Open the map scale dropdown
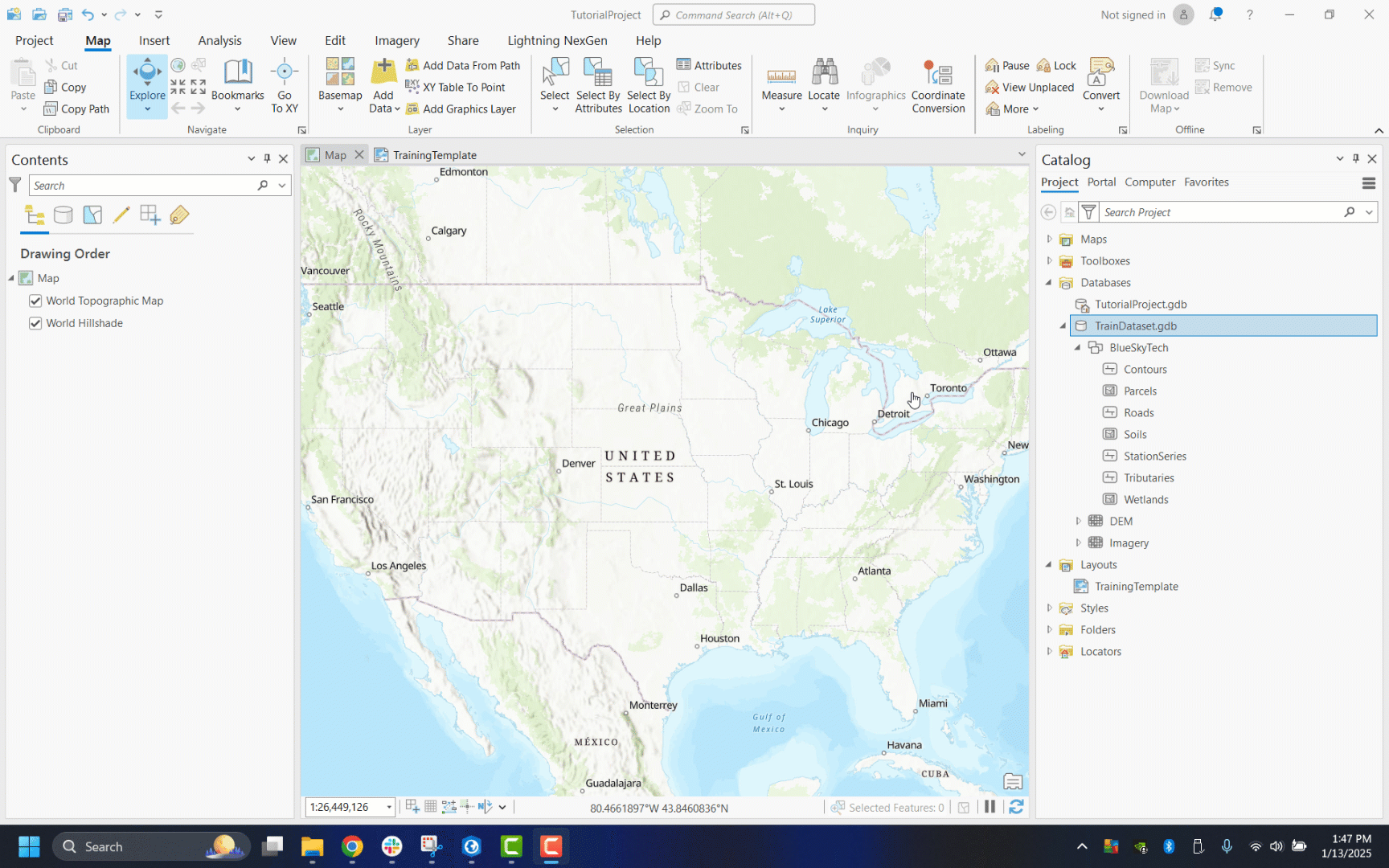Viewport: 1389px width, 868px height. pos(389,807)
